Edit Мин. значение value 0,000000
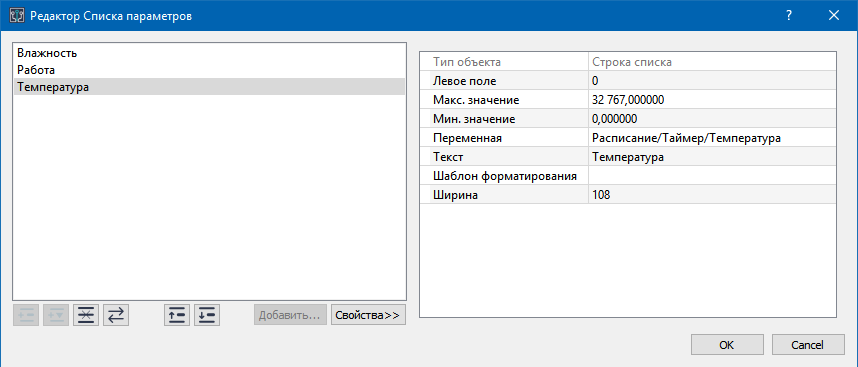This screenshot has width=858, height=367. point(712,119)
